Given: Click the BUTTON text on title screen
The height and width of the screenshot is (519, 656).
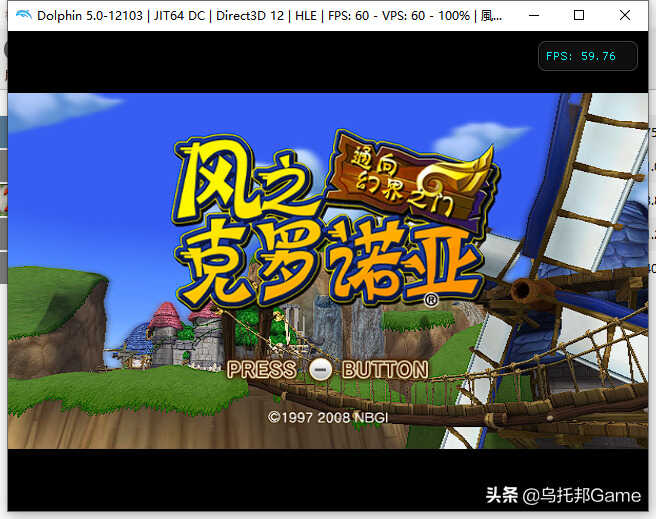Looking at the screenshot, I should click(x=385, y=370).
